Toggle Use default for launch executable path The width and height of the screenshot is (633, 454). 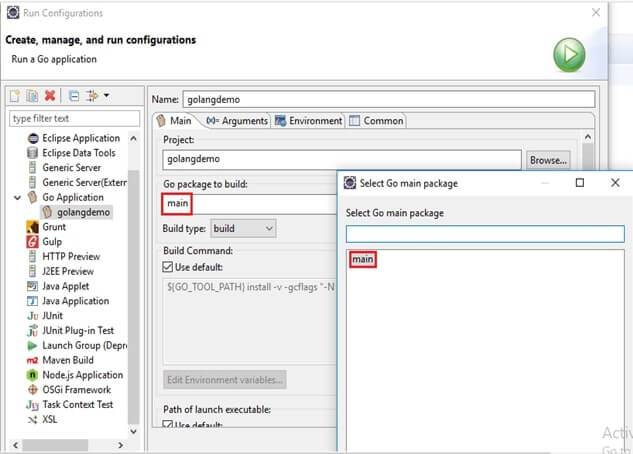[x=168, y=425]
